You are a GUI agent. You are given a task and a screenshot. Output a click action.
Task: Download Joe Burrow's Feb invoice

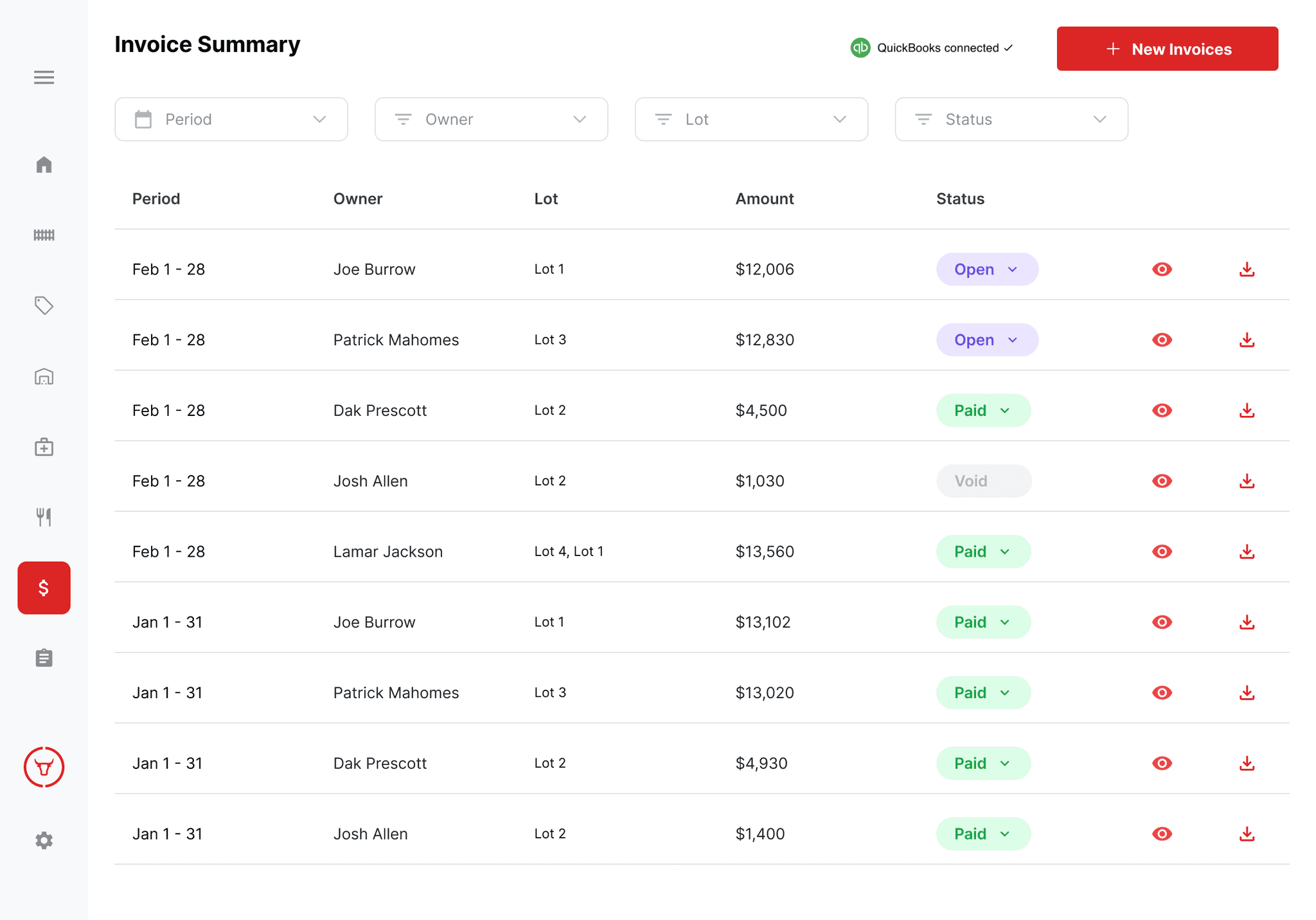click(x=1247, y=269)
